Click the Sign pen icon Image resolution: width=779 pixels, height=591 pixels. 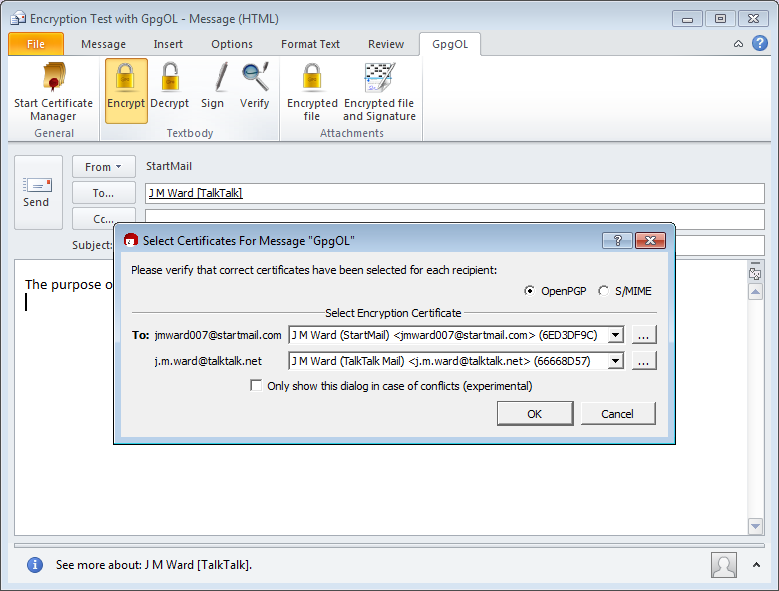coord(220,77)
